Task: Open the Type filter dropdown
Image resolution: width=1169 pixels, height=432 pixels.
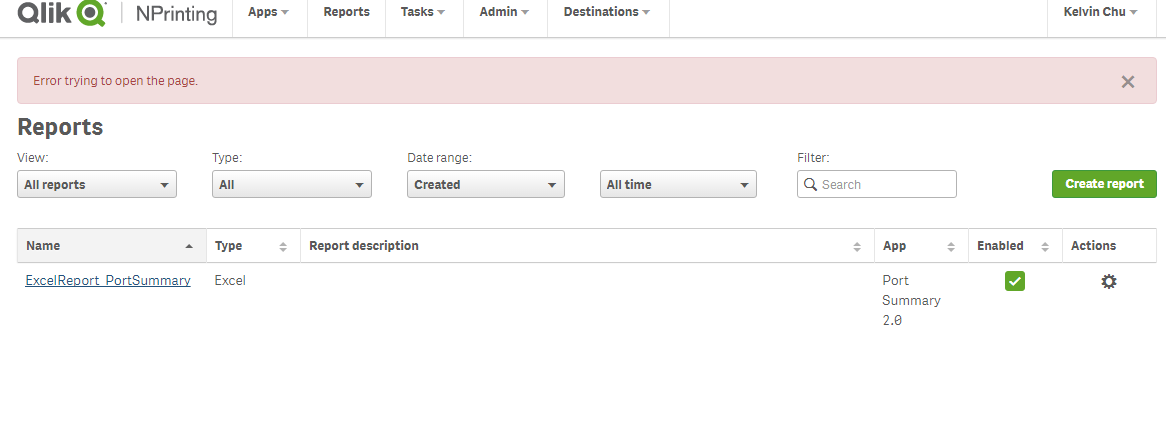Action: coord(291,184)
